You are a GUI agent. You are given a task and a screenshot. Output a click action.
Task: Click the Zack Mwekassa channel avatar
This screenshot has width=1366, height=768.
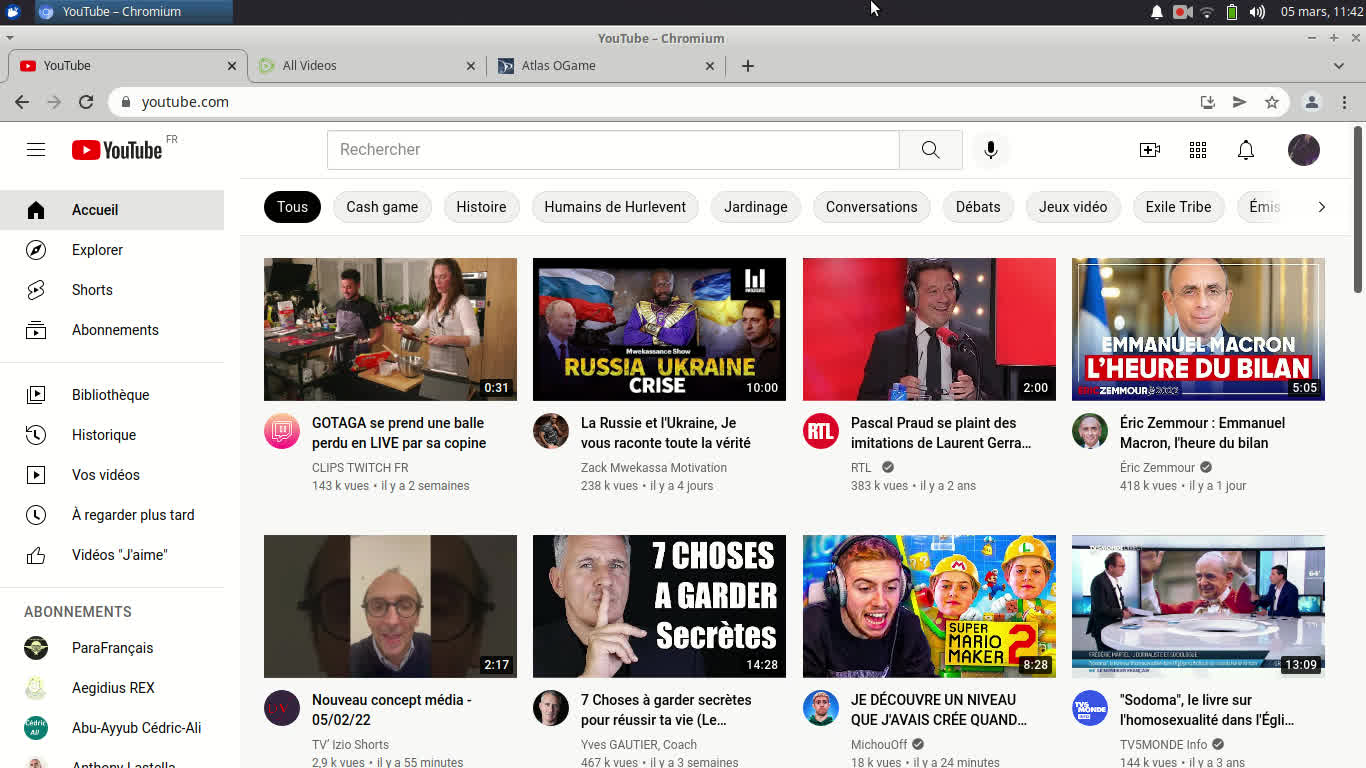point(551,431)
